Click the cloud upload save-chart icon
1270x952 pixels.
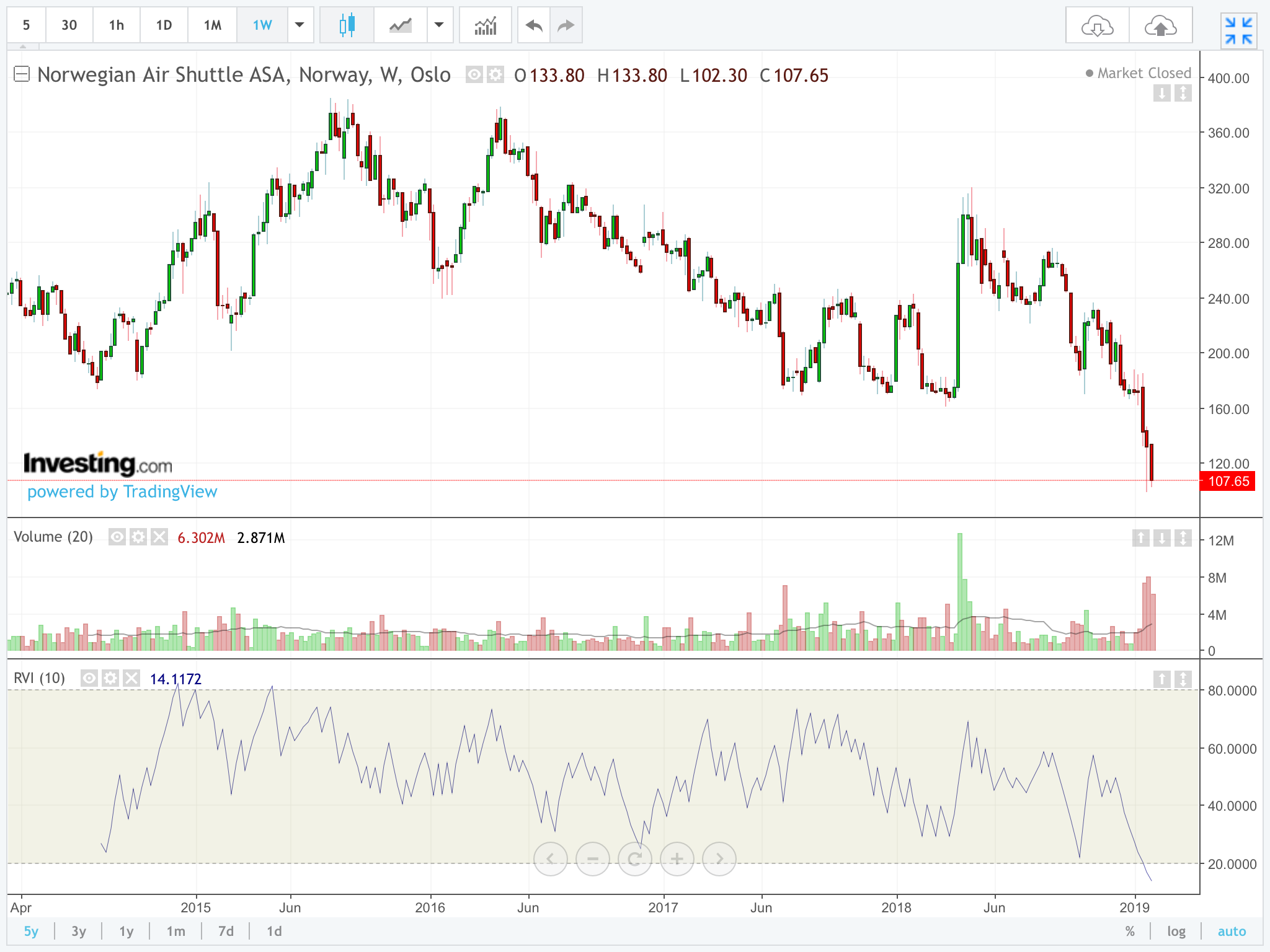pos(1160,27)
